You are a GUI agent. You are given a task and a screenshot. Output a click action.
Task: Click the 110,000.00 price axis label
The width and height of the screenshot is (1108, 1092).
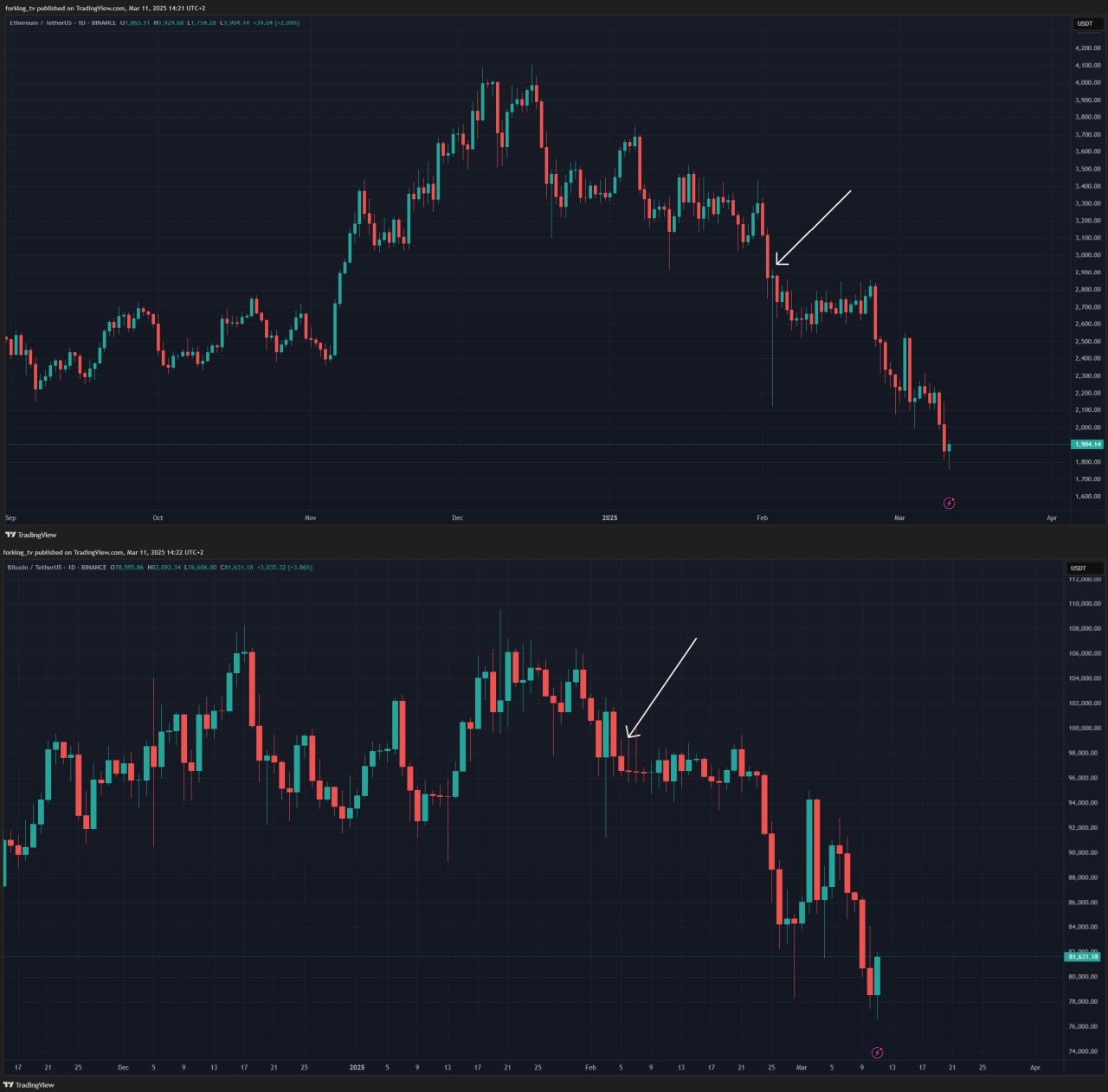1085,604
